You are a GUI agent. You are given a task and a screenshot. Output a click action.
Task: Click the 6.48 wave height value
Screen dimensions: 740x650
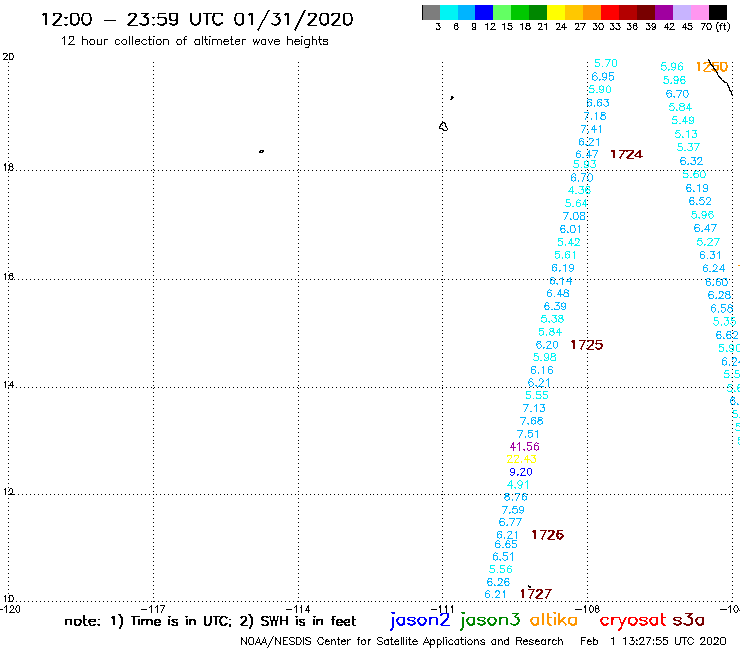pos(558,293)
